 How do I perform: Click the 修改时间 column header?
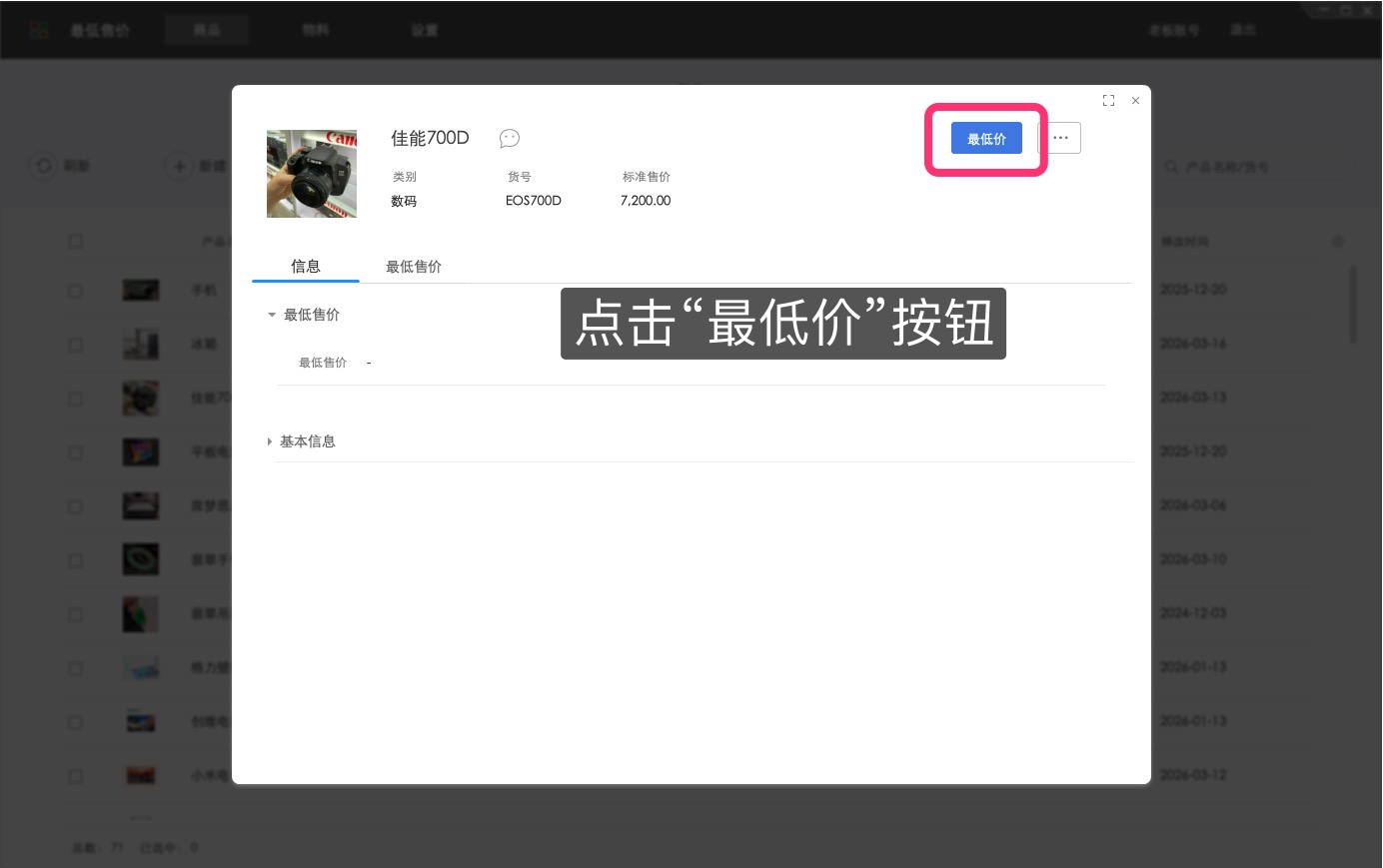(x=1185, y=242)
